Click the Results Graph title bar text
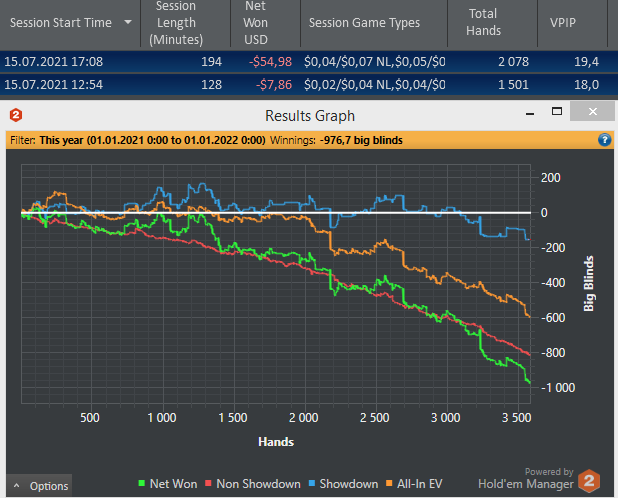 click(310, 116)
